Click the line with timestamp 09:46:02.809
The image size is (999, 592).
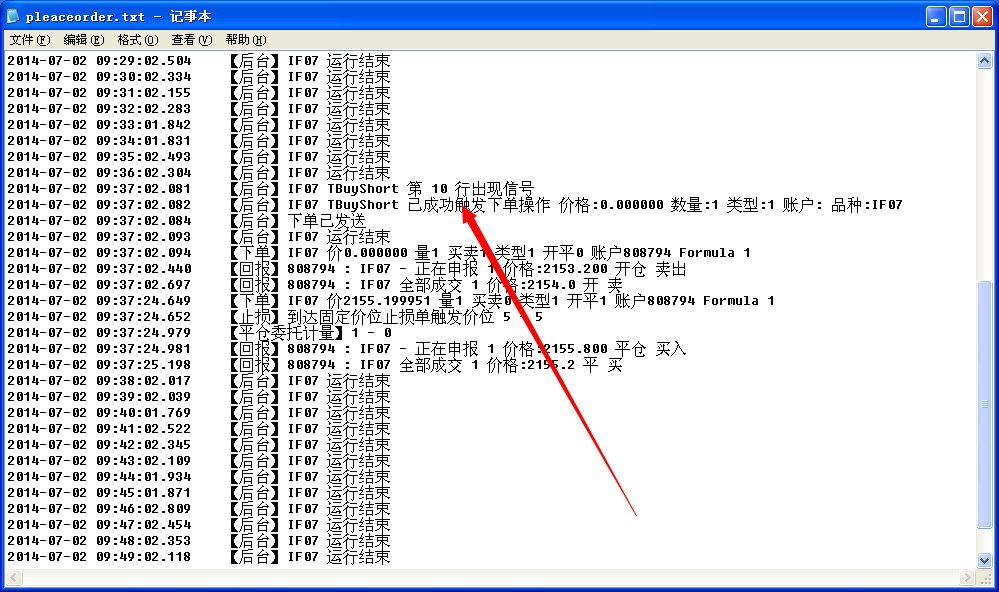coord(199,509)
